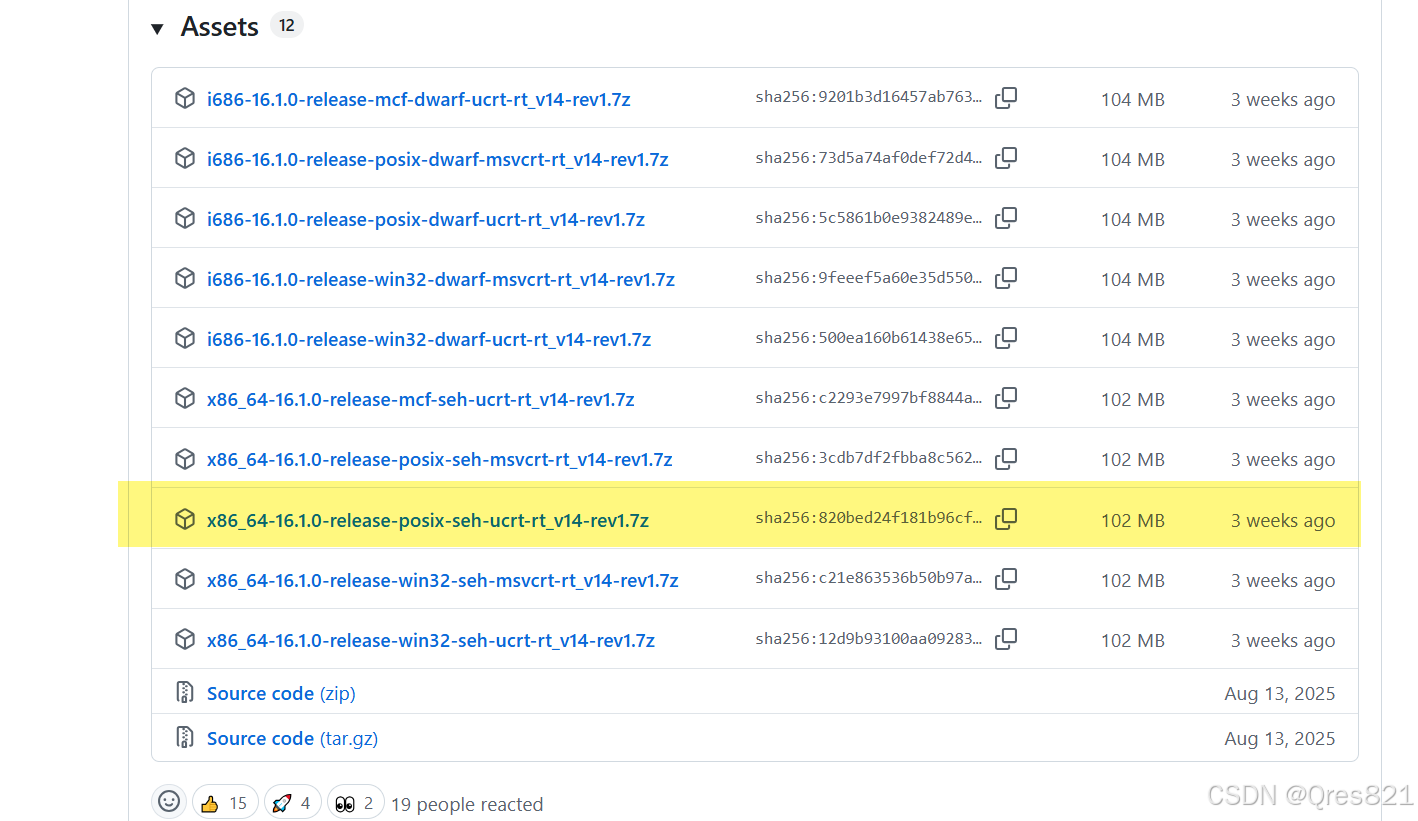Click package icon of i686 posix-dwarf-ucrt asset

[184, 219]
